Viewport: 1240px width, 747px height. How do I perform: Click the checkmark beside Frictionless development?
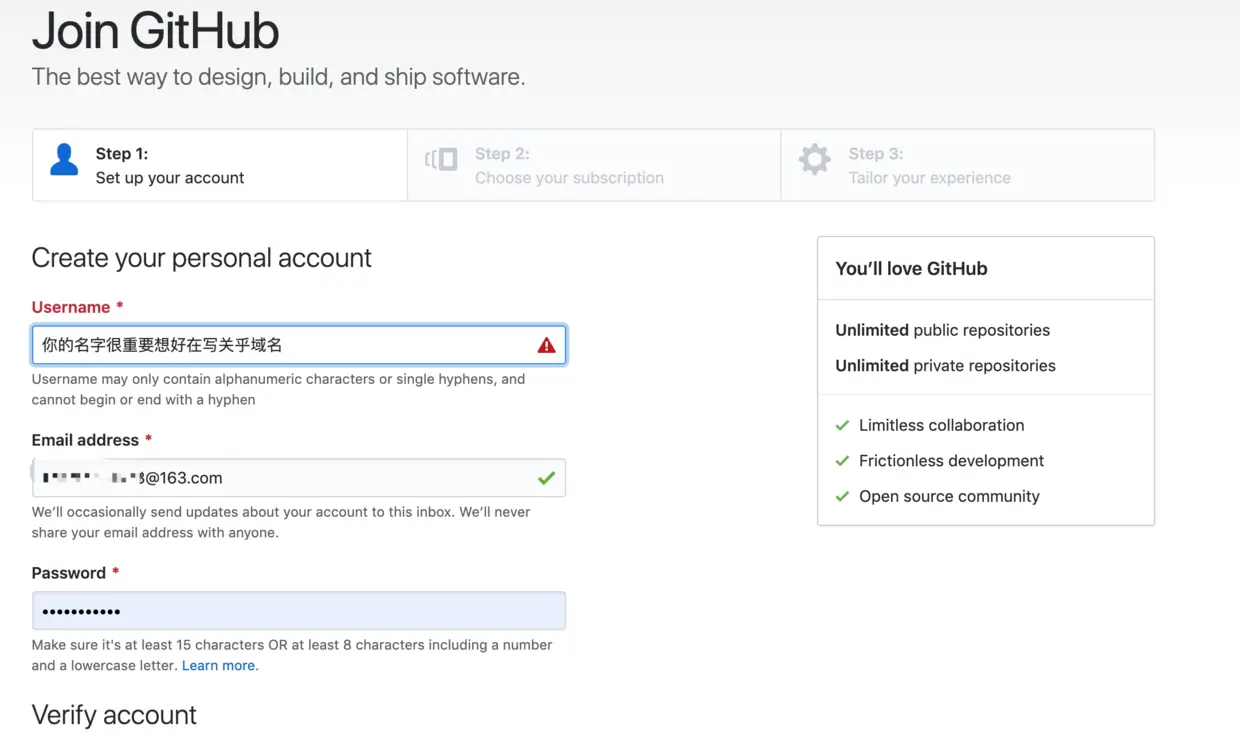[x=842, y=461]
